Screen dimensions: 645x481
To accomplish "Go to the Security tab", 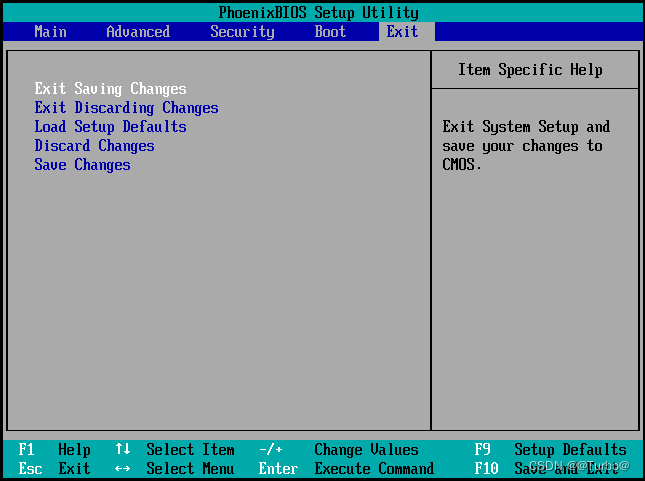I will (x=242, y=32).
